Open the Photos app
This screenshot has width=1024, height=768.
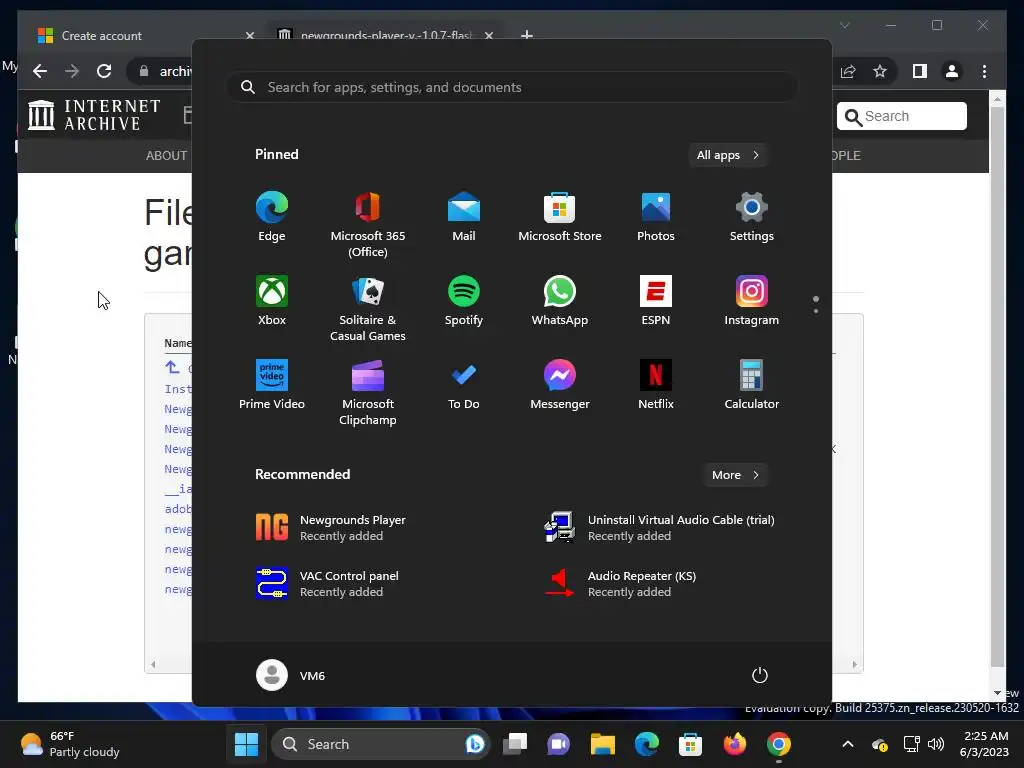[x=656, y=217]
